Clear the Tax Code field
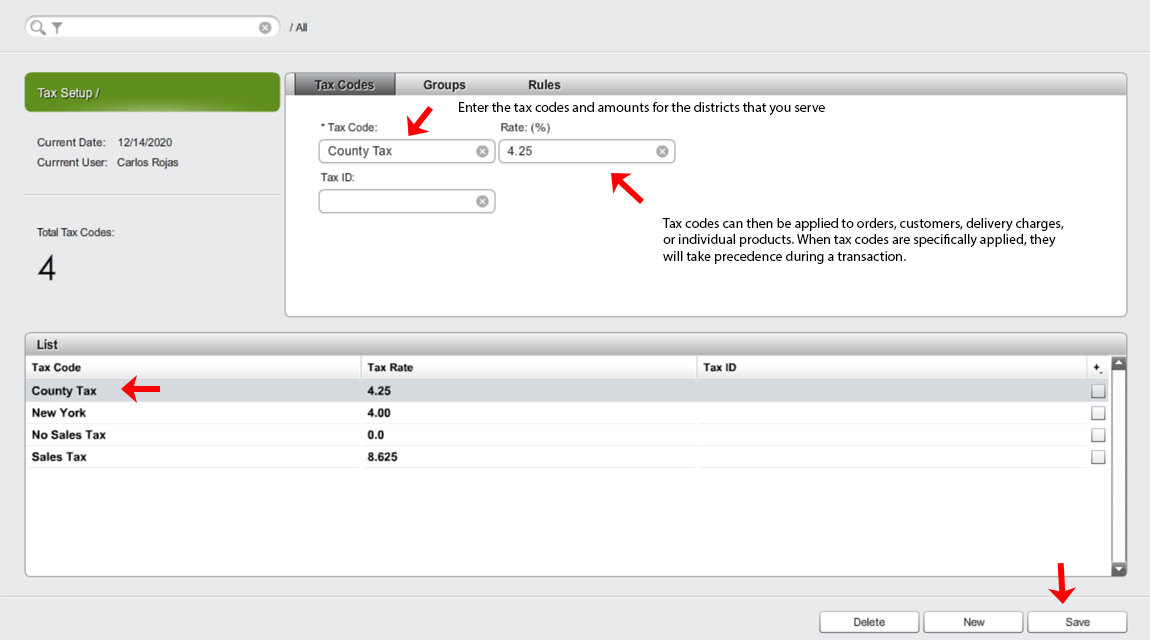Screen dimensions: 1150x640 (x=482, y=151)
